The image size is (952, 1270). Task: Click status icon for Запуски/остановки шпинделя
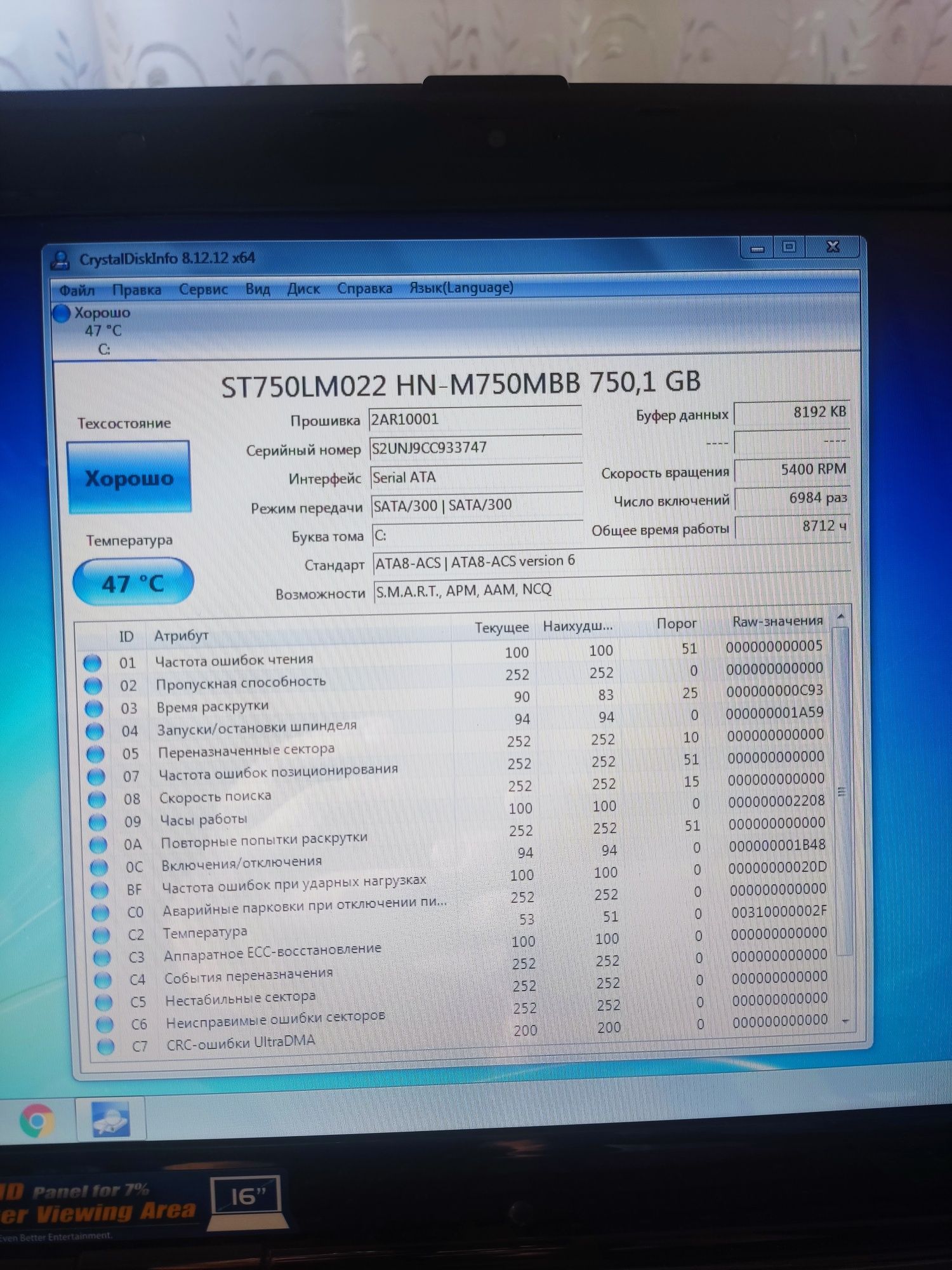point(95,732)
